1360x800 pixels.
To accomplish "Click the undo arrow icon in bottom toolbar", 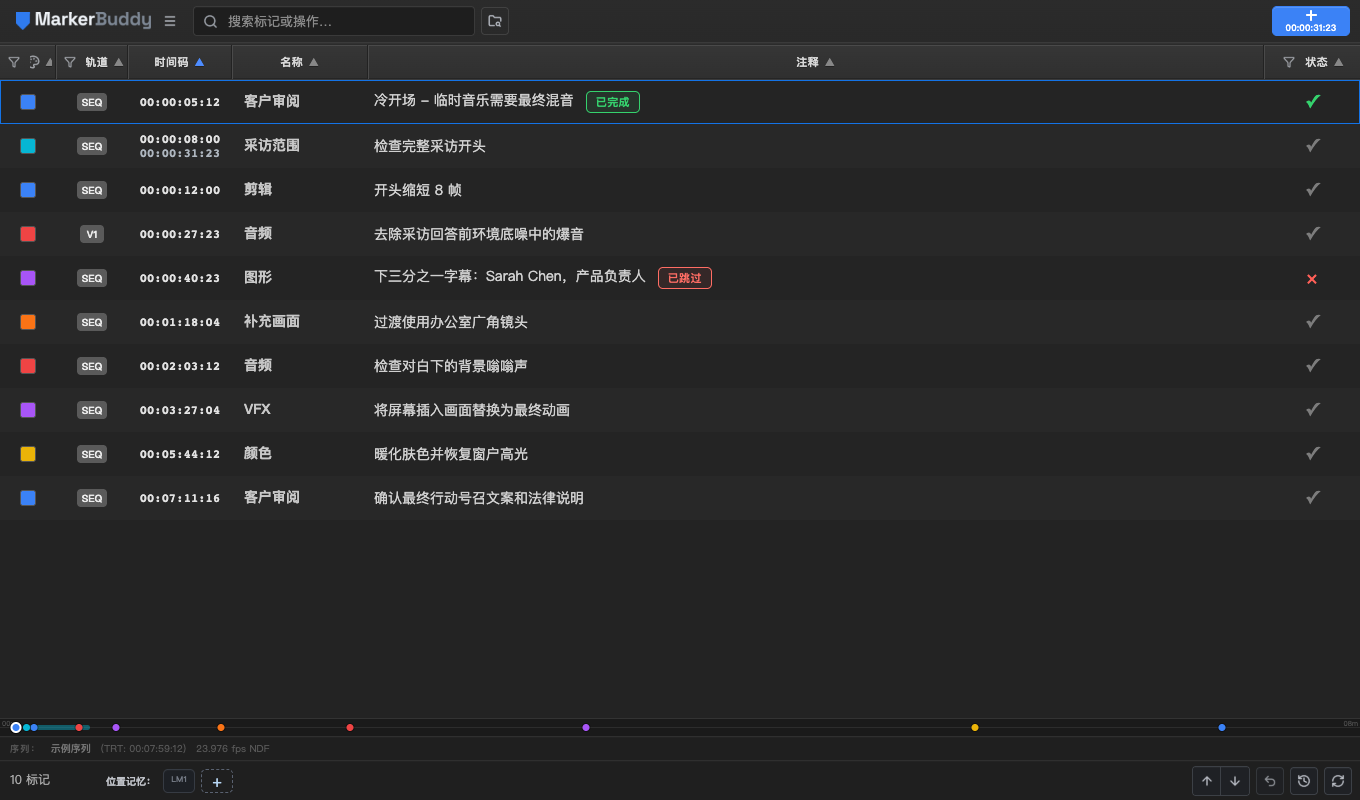I will [x=1270, y=781].
